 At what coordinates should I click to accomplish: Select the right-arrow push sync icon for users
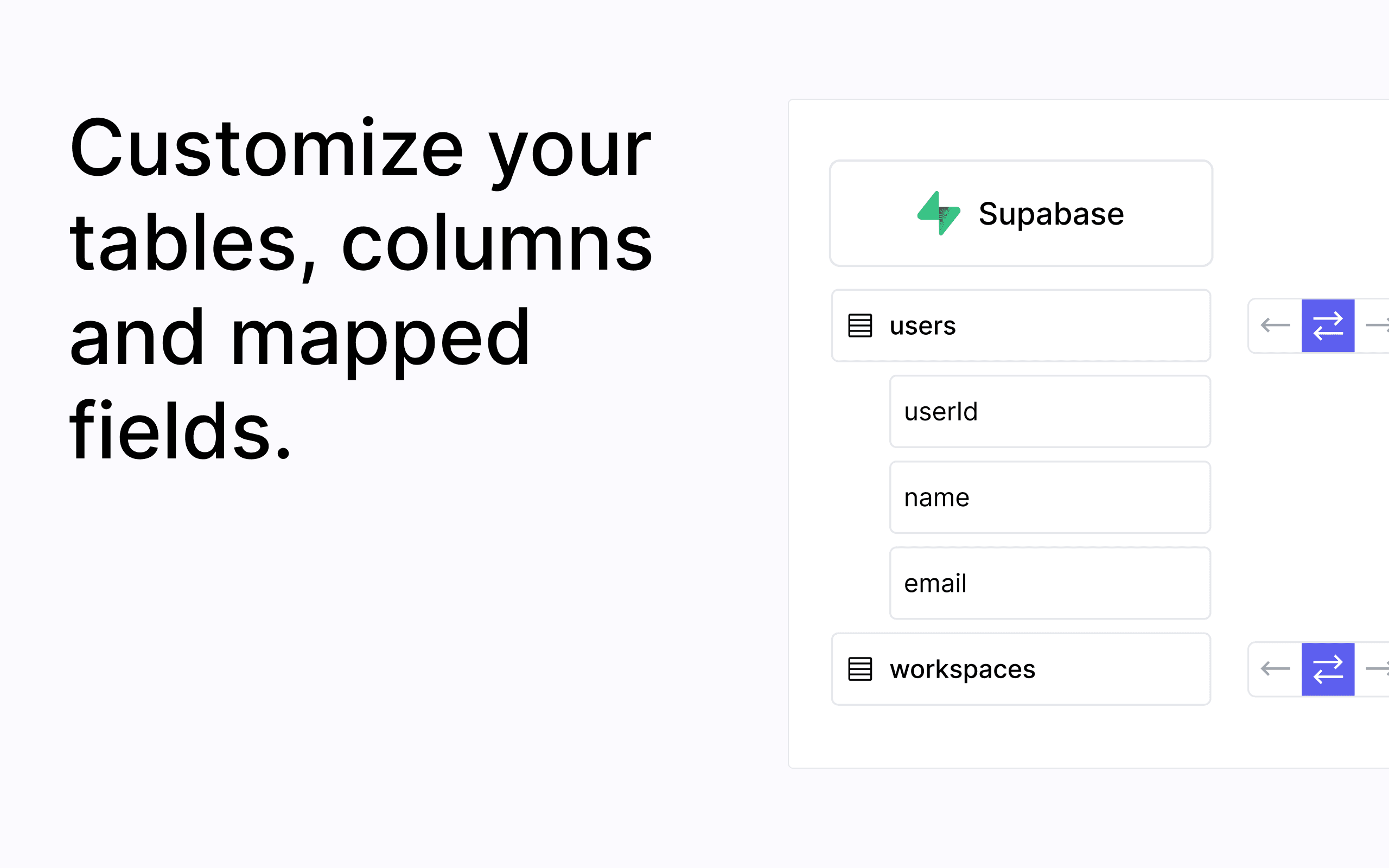pos(1382,325)
